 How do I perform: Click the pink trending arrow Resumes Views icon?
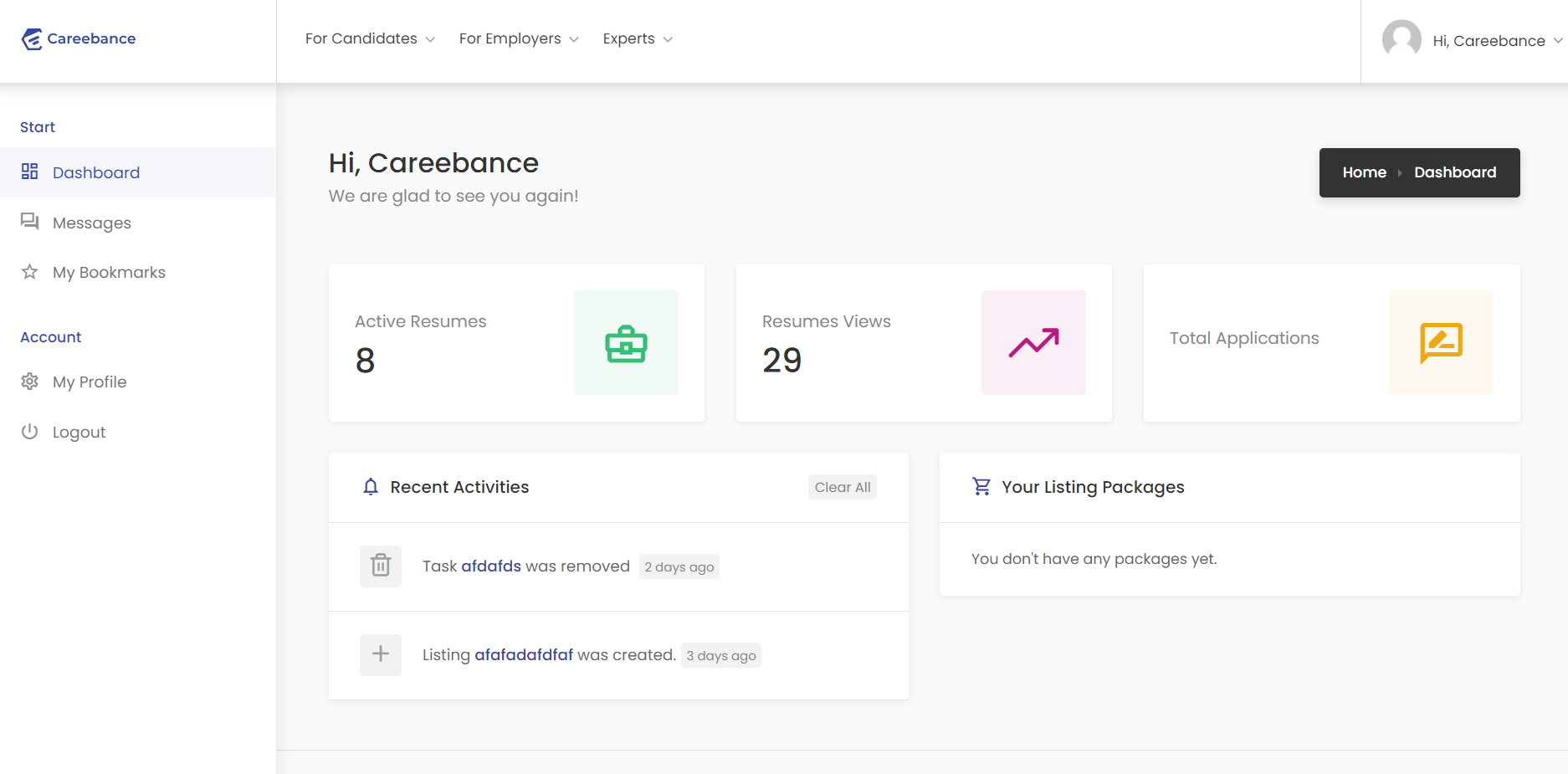click(1033, 343)
